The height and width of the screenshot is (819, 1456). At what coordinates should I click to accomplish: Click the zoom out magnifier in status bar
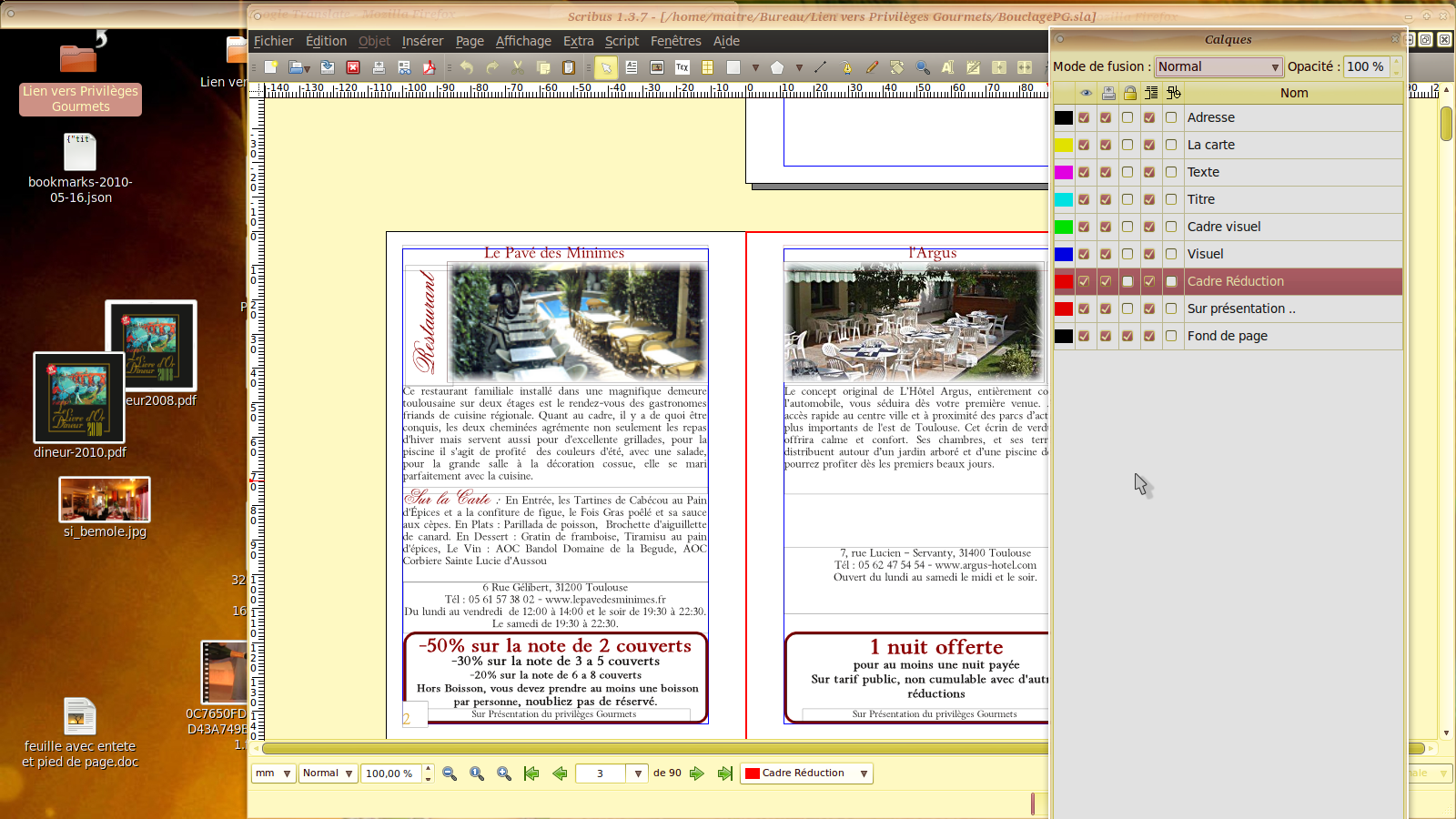450,773
